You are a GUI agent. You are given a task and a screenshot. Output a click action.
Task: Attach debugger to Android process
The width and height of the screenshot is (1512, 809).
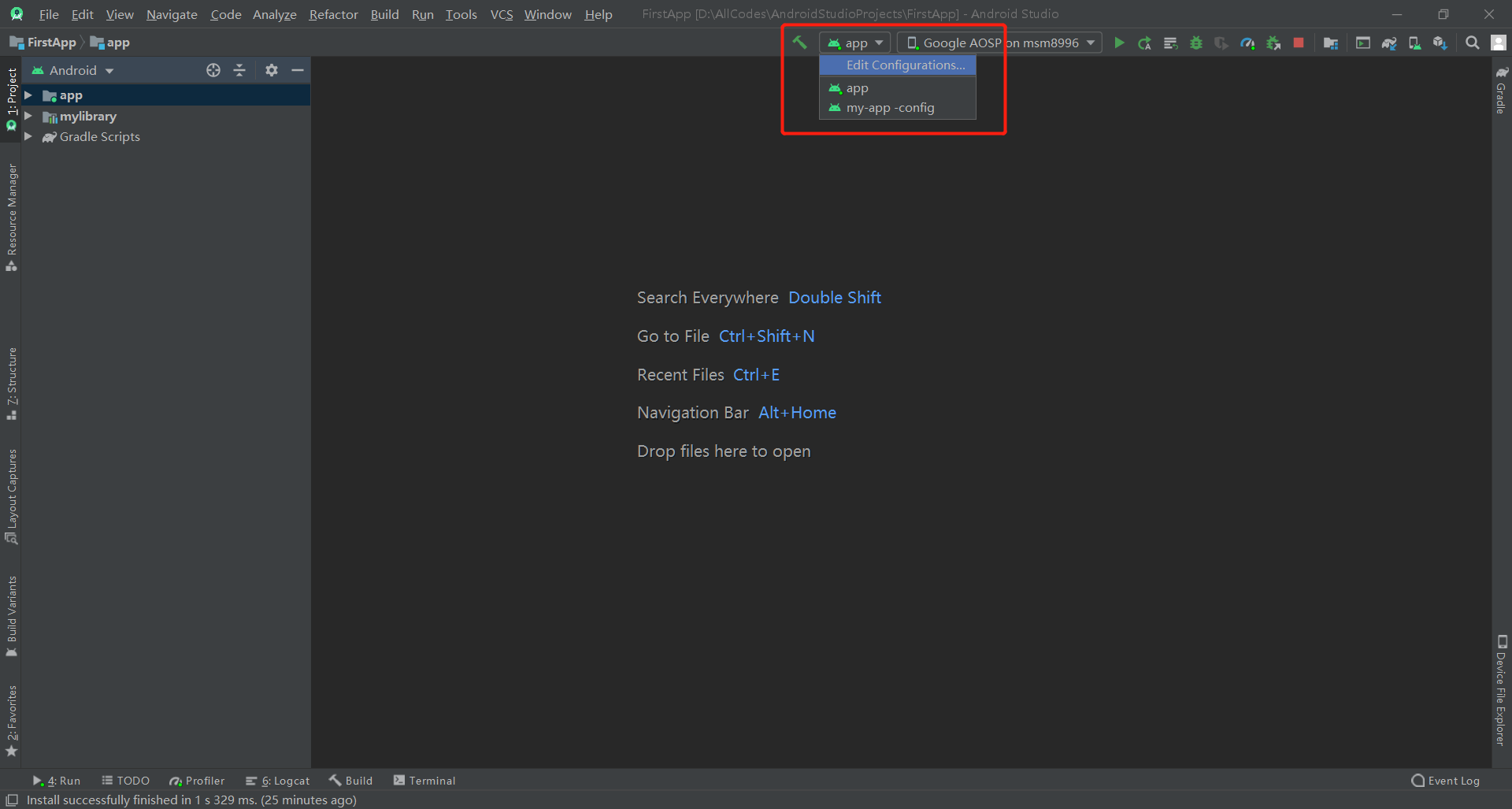click(x=1273, y=43)
